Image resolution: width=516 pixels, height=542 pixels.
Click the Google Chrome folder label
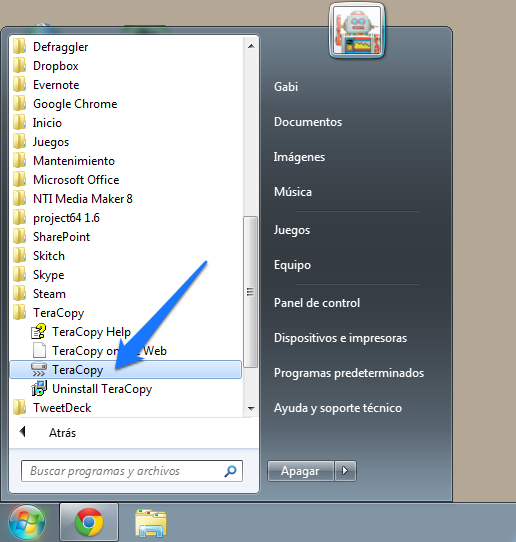(x=75, y=104)
